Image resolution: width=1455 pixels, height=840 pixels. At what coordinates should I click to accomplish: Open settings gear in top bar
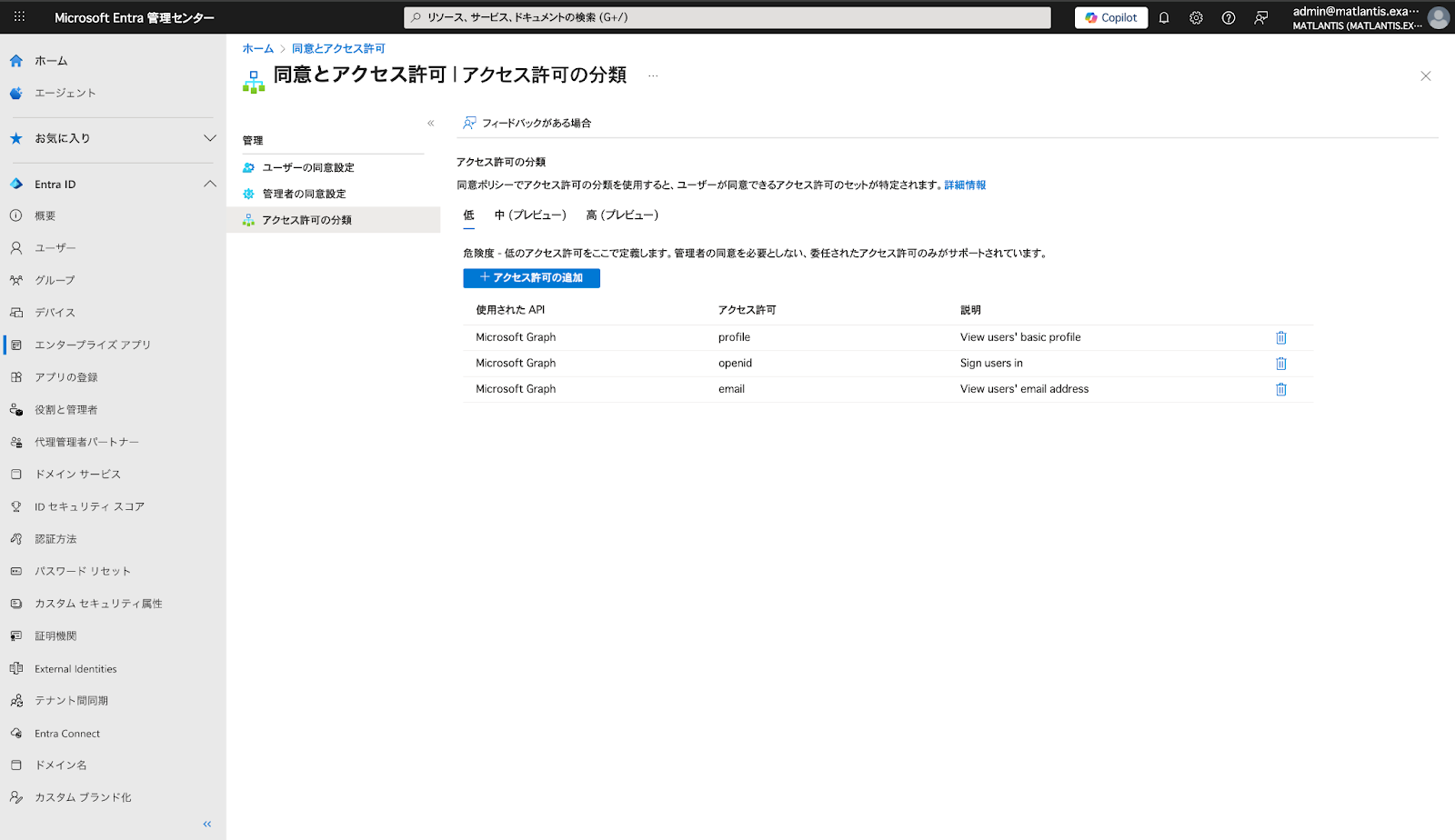click(1196, 18)
